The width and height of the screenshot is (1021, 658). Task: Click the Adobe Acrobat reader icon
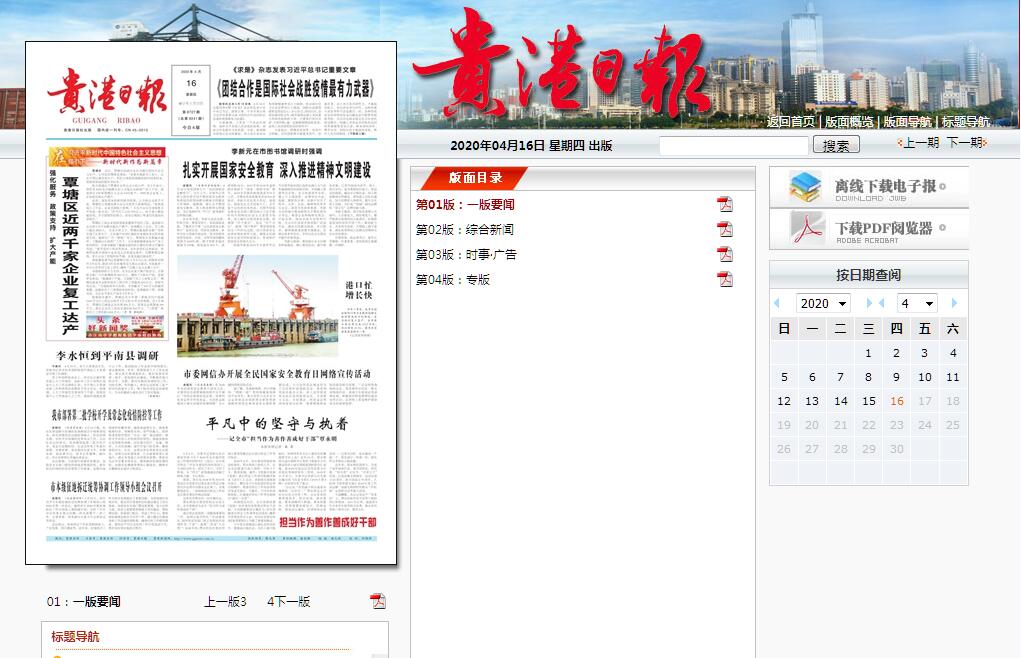tap(805, 229)
